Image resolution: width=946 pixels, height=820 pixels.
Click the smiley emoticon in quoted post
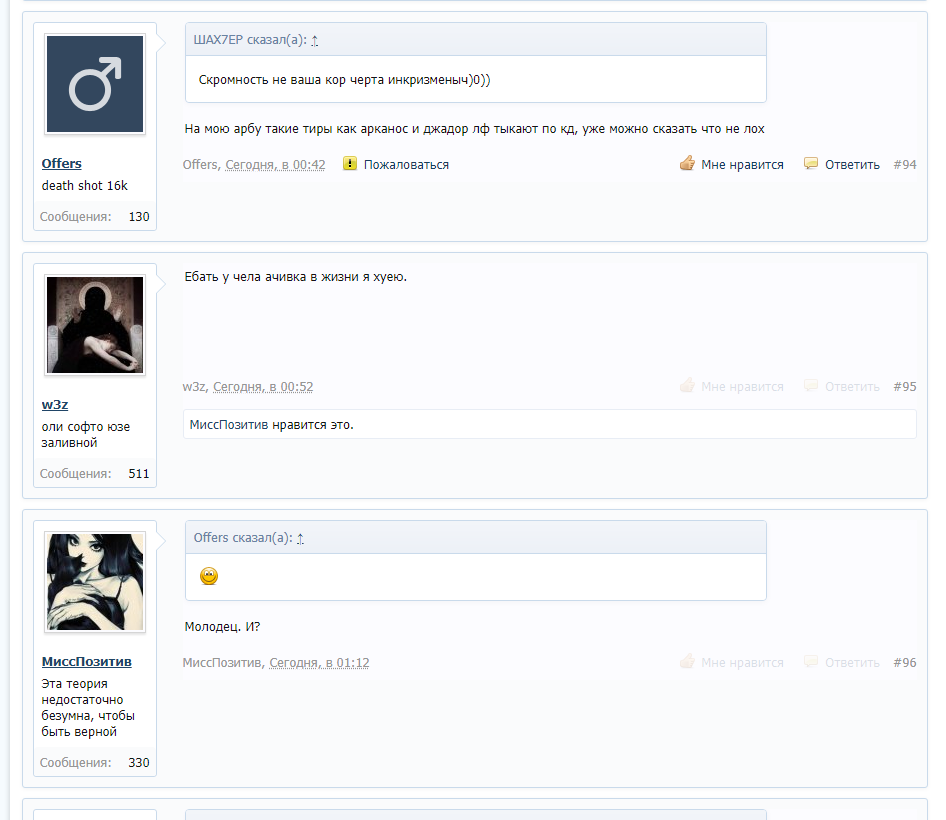(209, 576)
